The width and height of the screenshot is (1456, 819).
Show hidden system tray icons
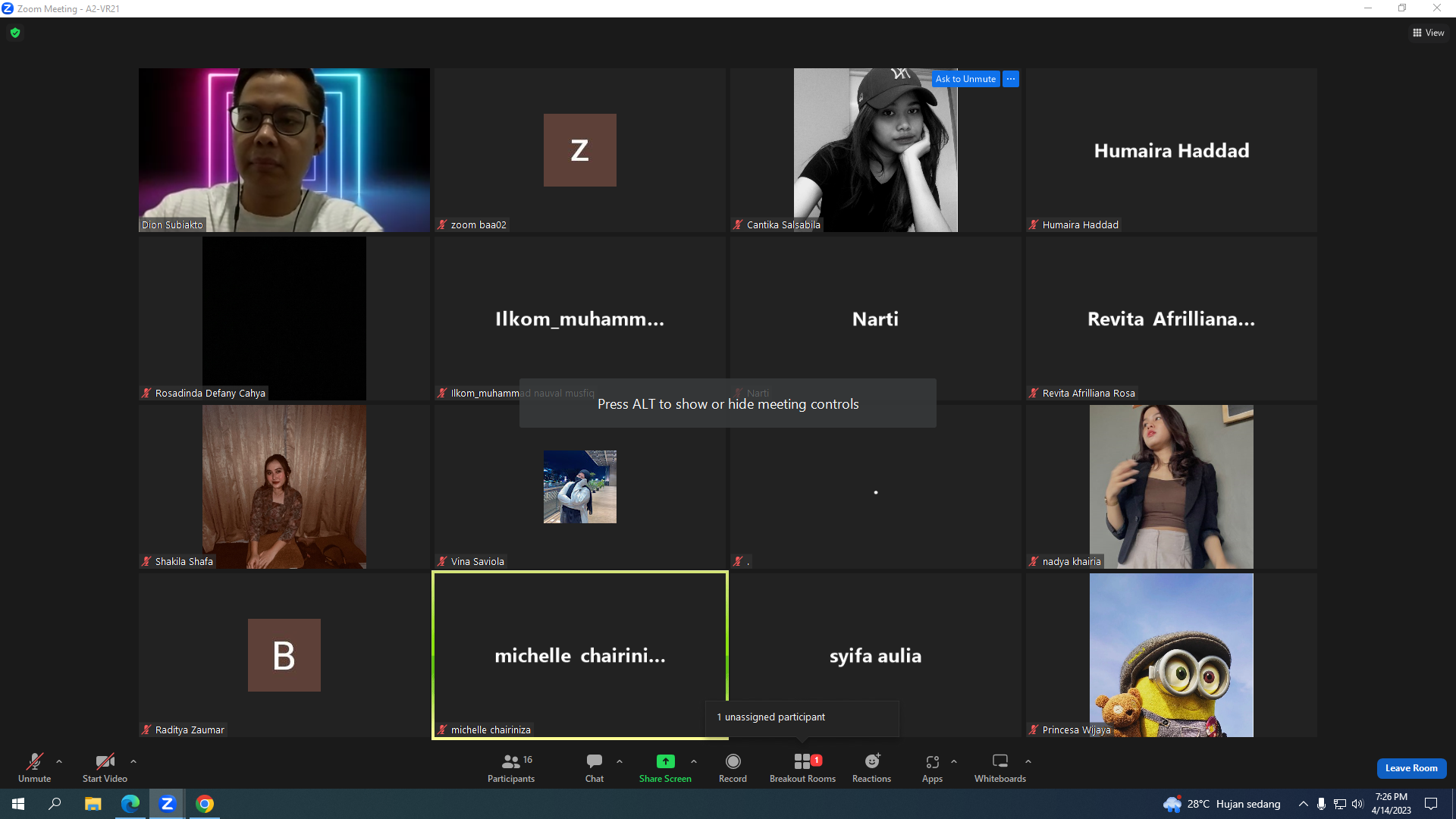click(1304, 804)
